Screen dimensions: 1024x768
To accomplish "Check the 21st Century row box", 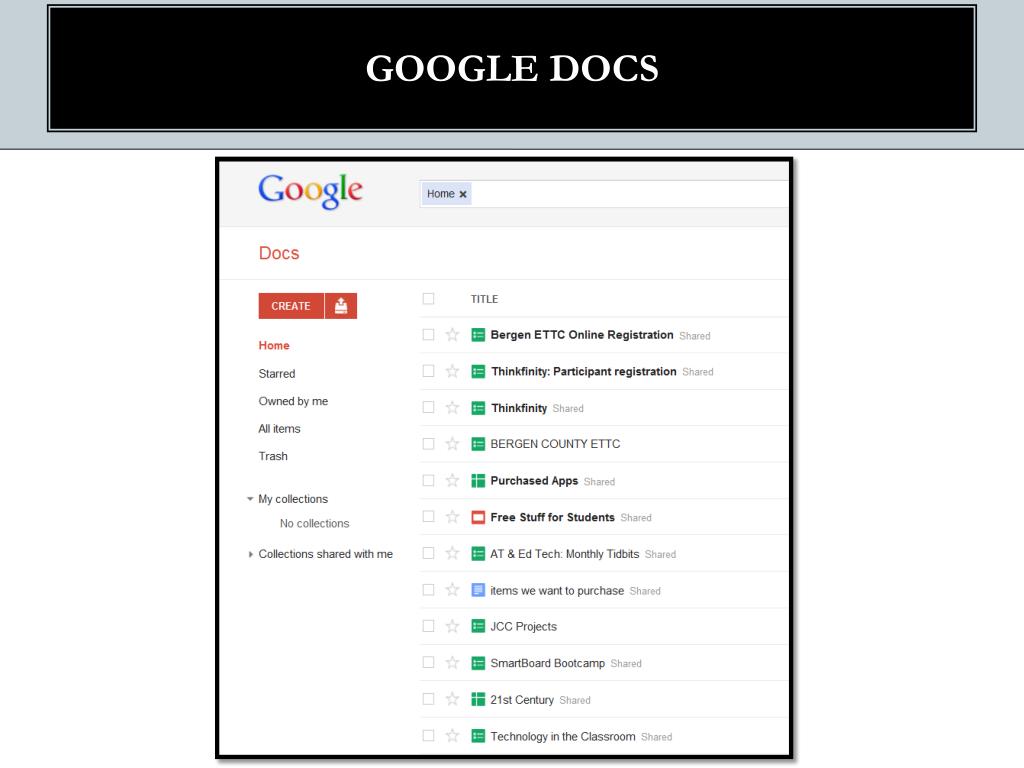I will pyautogui.click(x=428, y=699).
